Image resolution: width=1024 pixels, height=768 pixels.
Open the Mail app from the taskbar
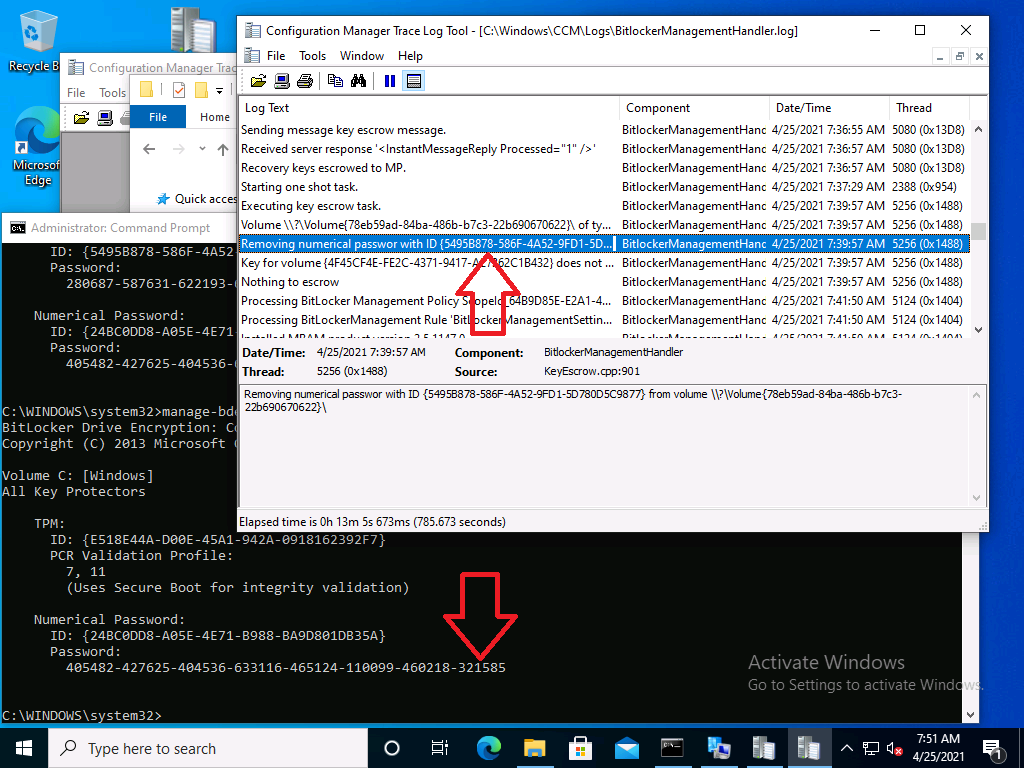pos(626,748)
